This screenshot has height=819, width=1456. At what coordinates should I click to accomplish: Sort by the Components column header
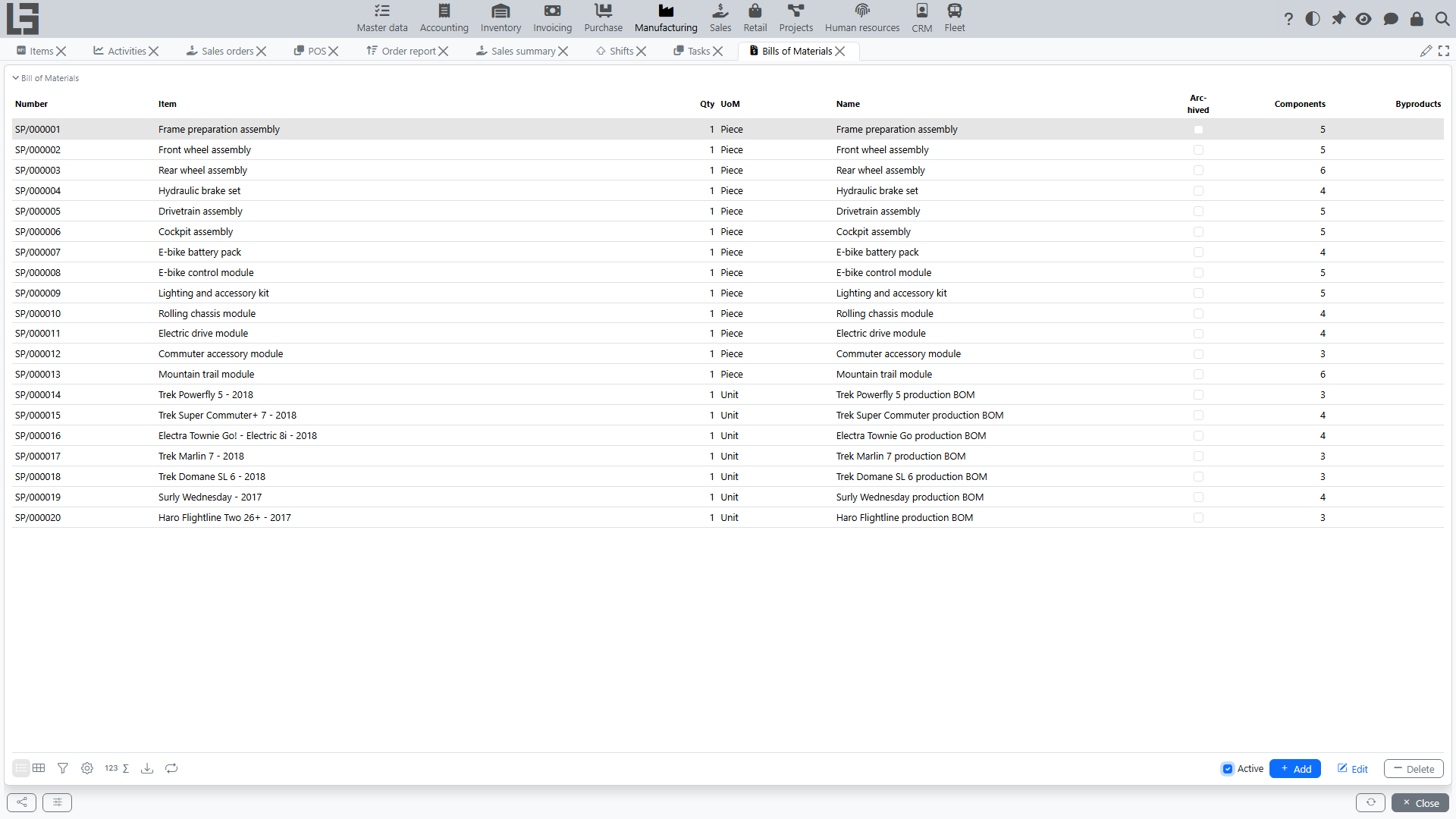click(x=1300, y=104)
